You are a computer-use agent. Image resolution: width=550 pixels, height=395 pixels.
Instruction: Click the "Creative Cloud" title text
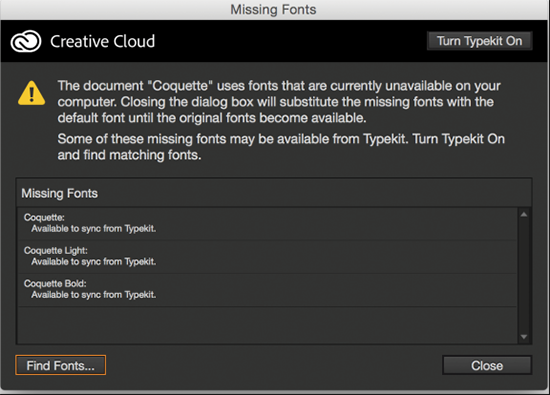coord(102,41)
